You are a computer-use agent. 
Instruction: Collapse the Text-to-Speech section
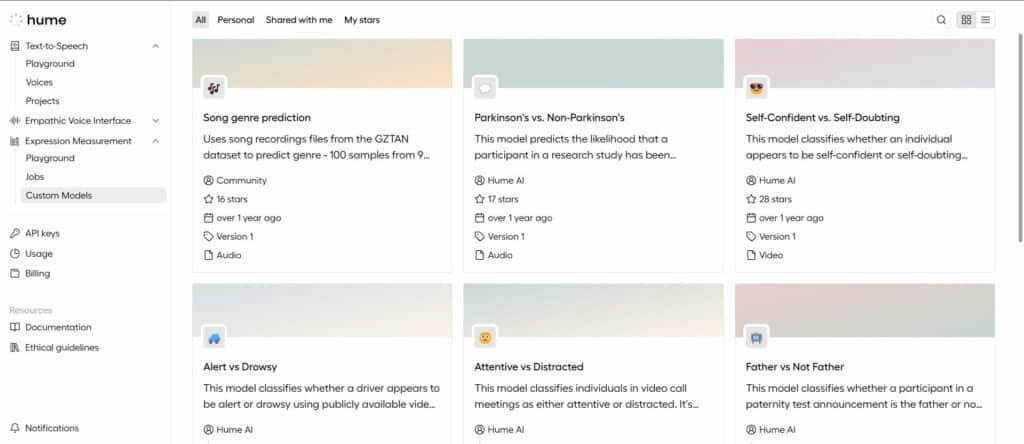155,46
